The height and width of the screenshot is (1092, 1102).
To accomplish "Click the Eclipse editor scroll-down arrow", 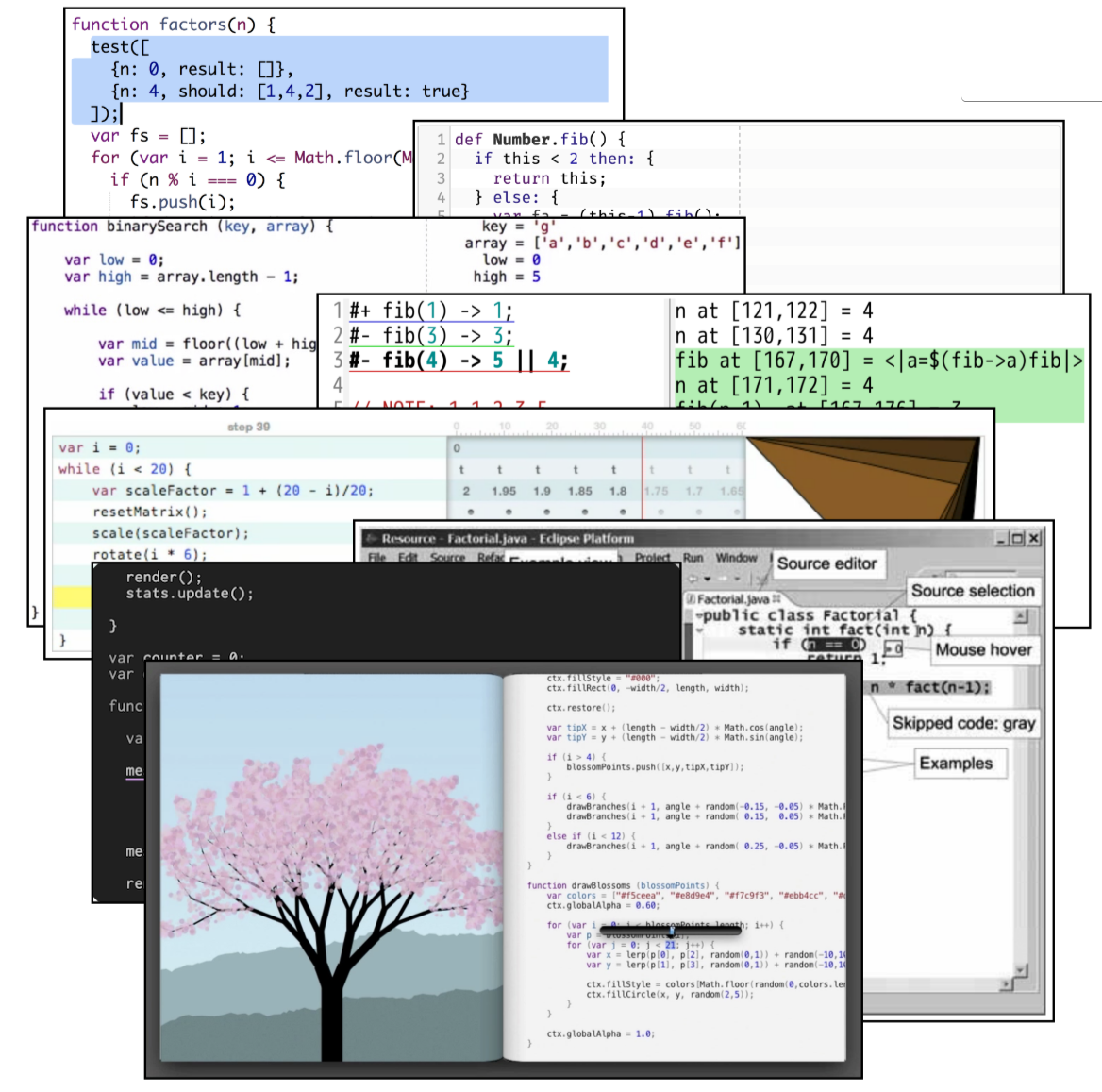I will [x=1020, y=969].
